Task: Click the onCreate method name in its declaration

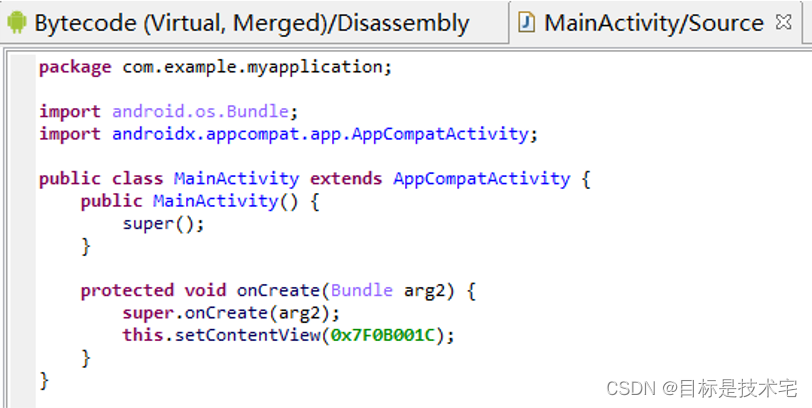Action: [x=277, y=291]
